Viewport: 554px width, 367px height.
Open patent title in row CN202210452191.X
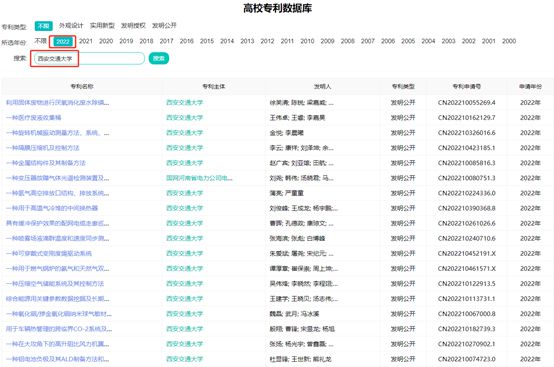pos(49,254)
